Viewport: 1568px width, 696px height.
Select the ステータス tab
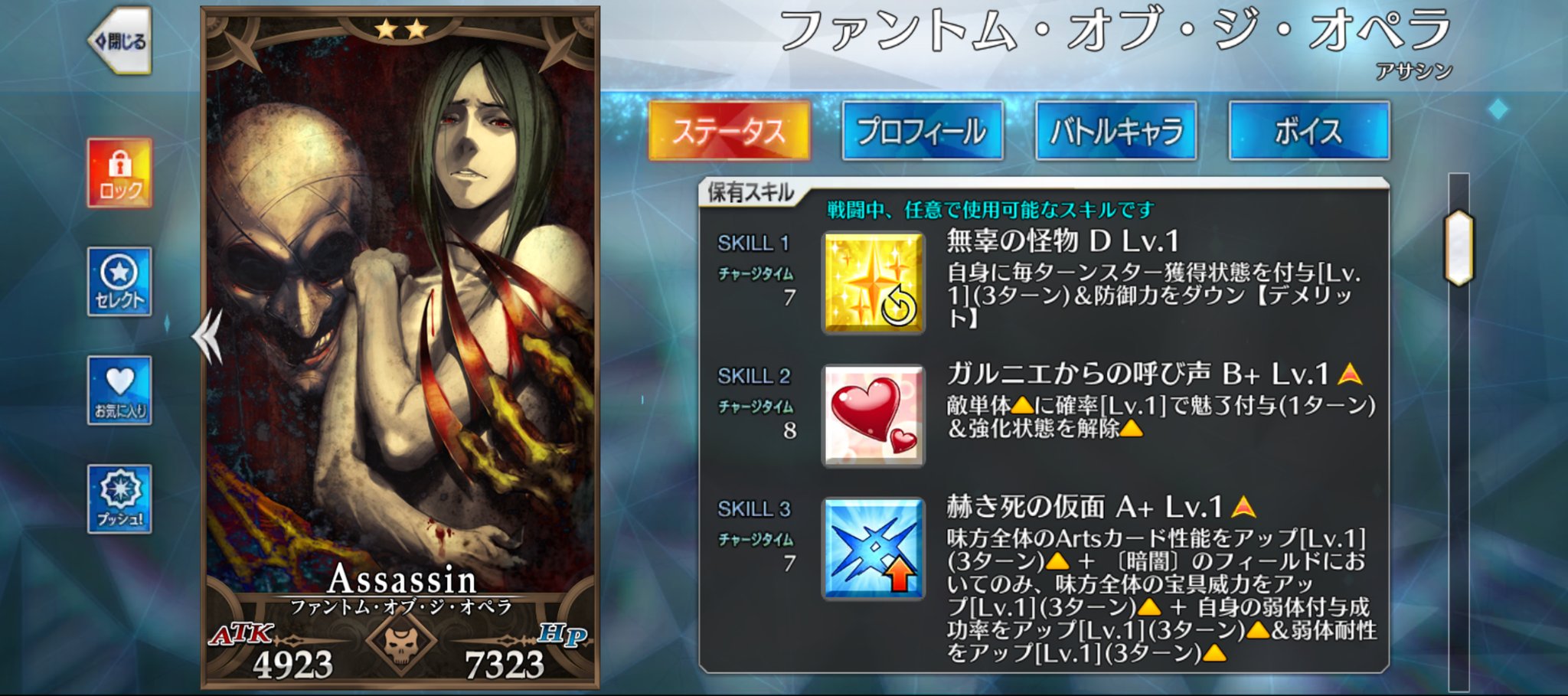pyautogui.click(x=729, y=131)
